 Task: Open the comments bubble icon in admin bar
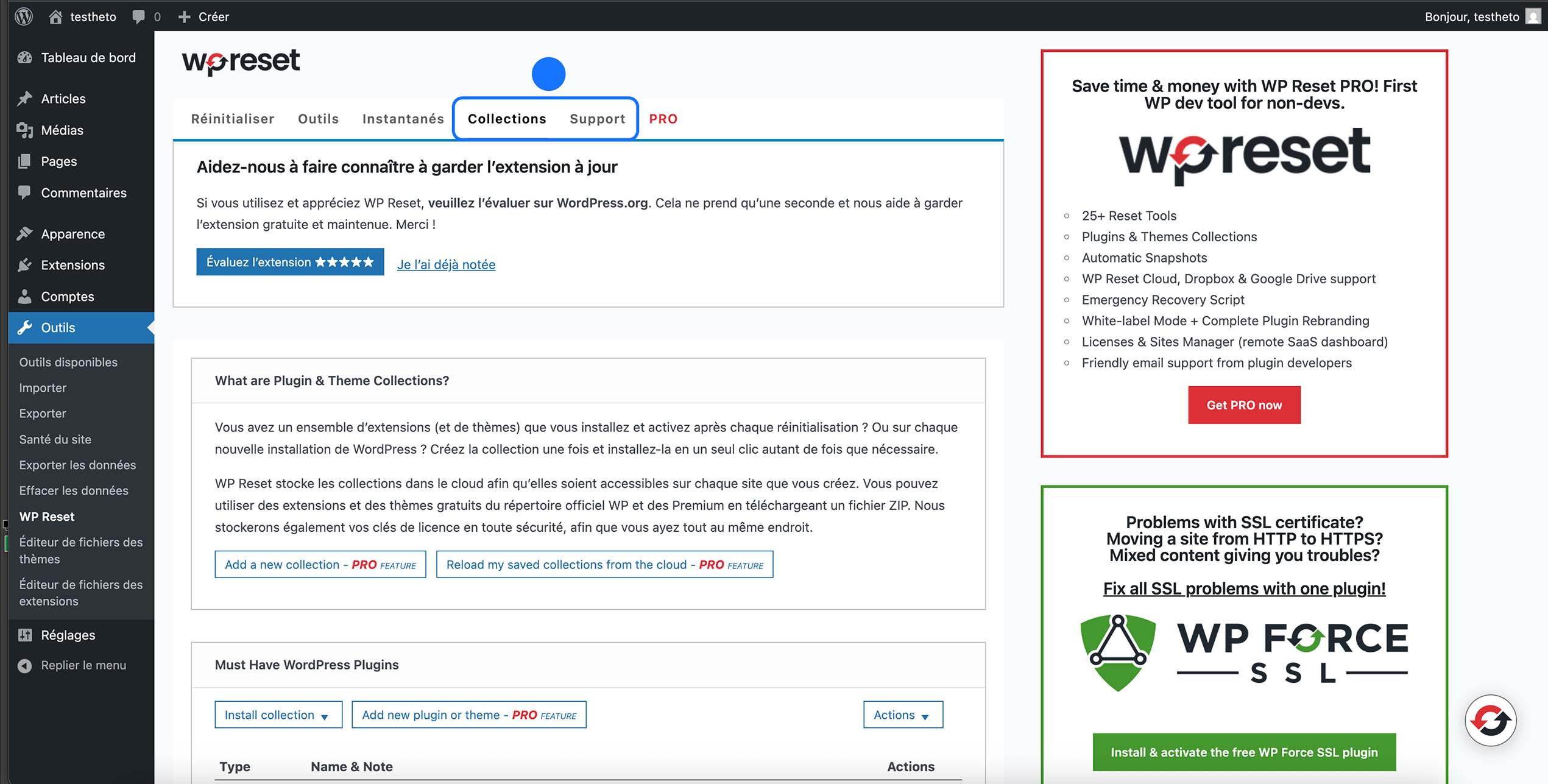click(x=138, y=16)
